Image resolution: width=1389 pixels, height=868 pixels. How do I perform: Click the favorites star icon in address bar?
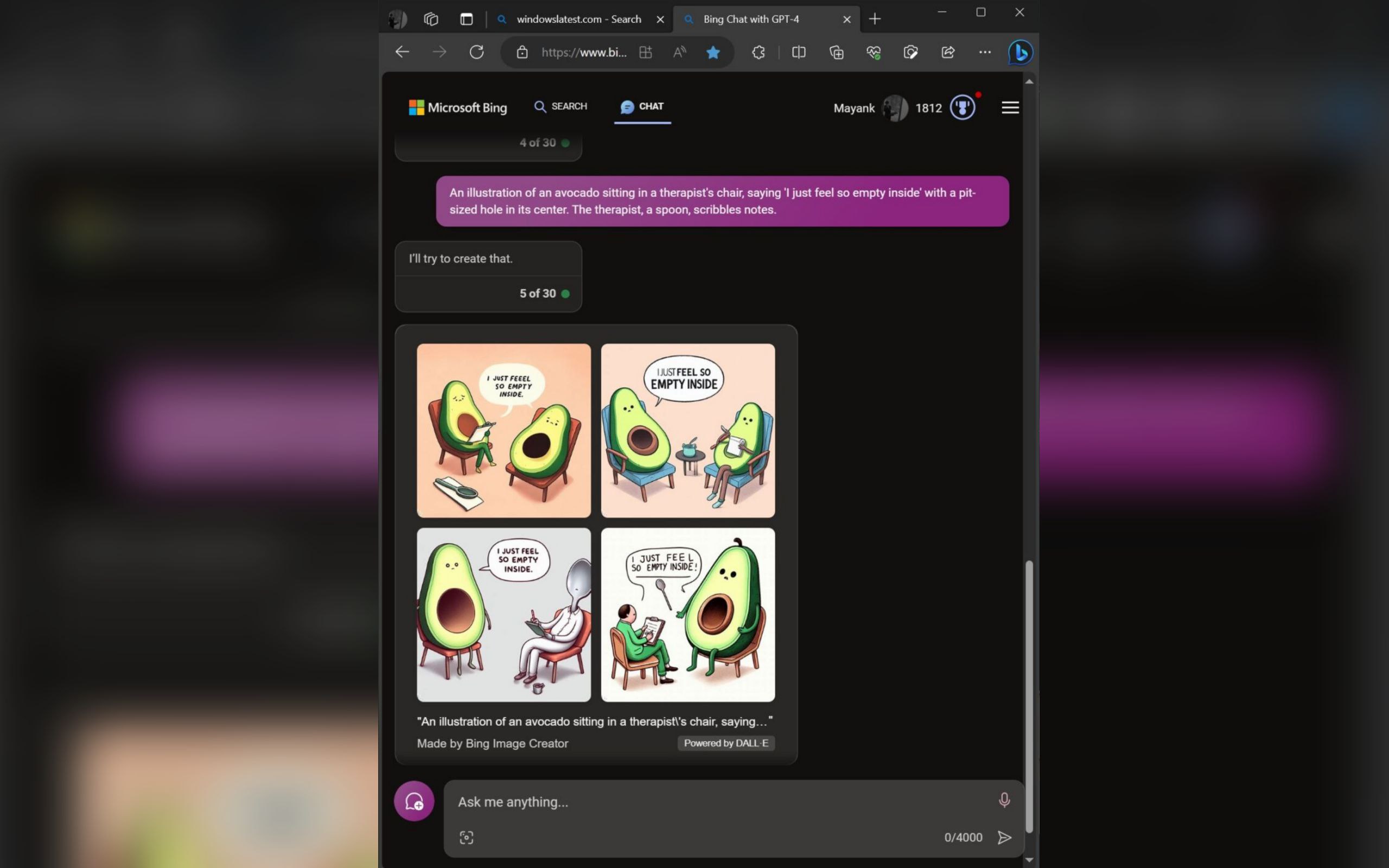click(715, 52)
